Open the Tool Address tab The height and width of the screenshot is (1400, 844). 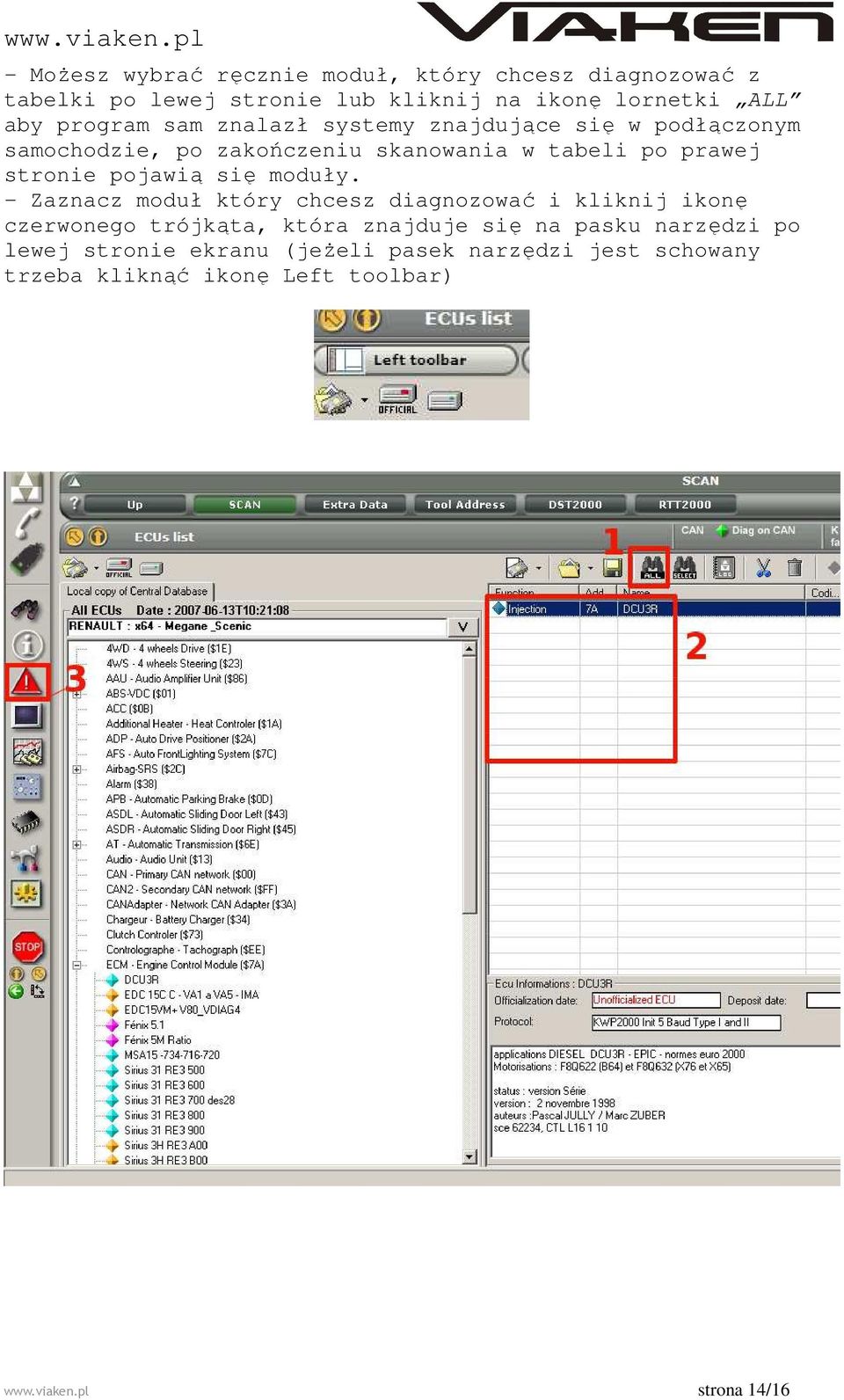(x=465, y=505)
